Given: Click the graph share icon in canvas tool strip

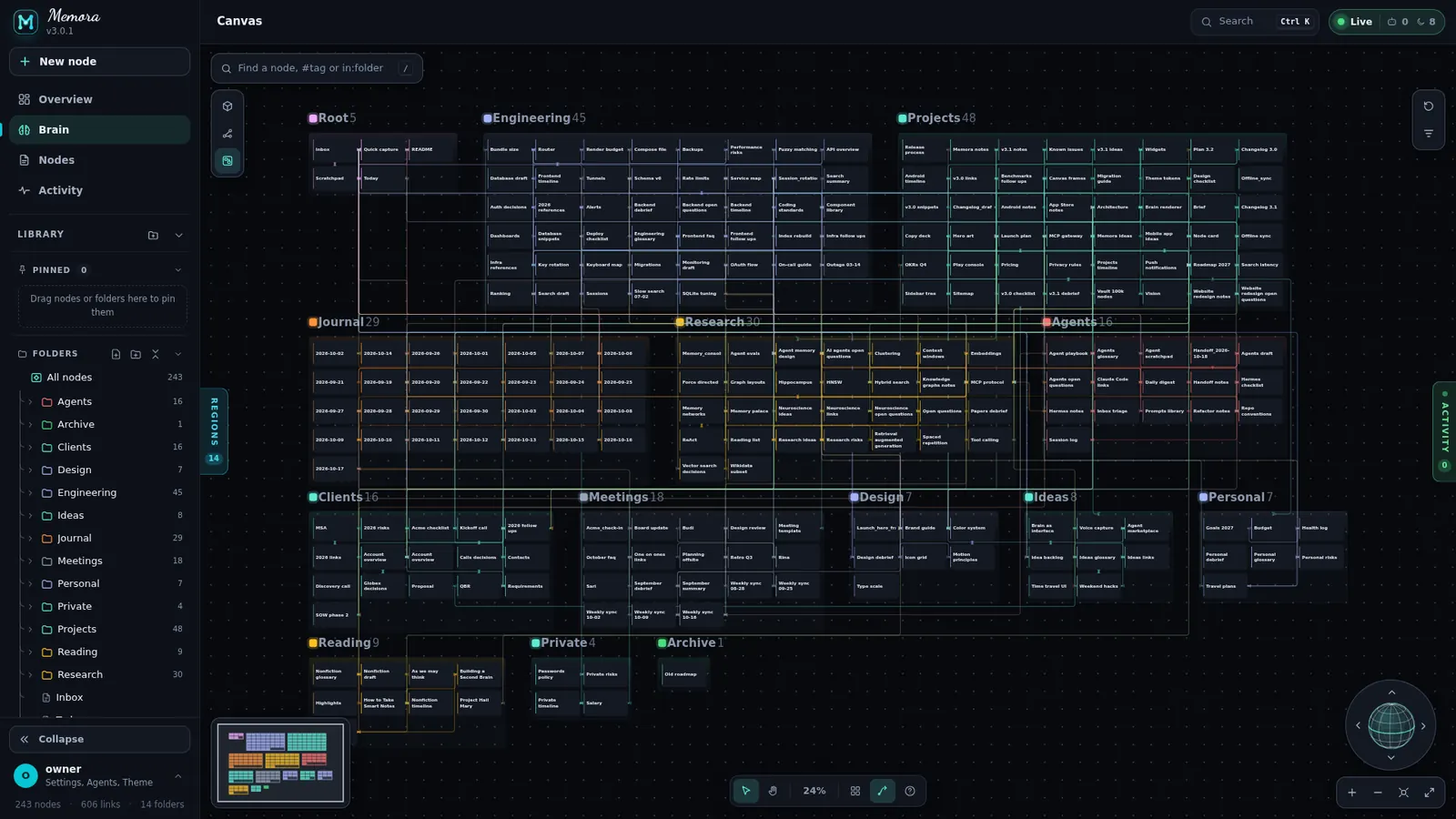Looking at the screenshot, I should 227,134.
